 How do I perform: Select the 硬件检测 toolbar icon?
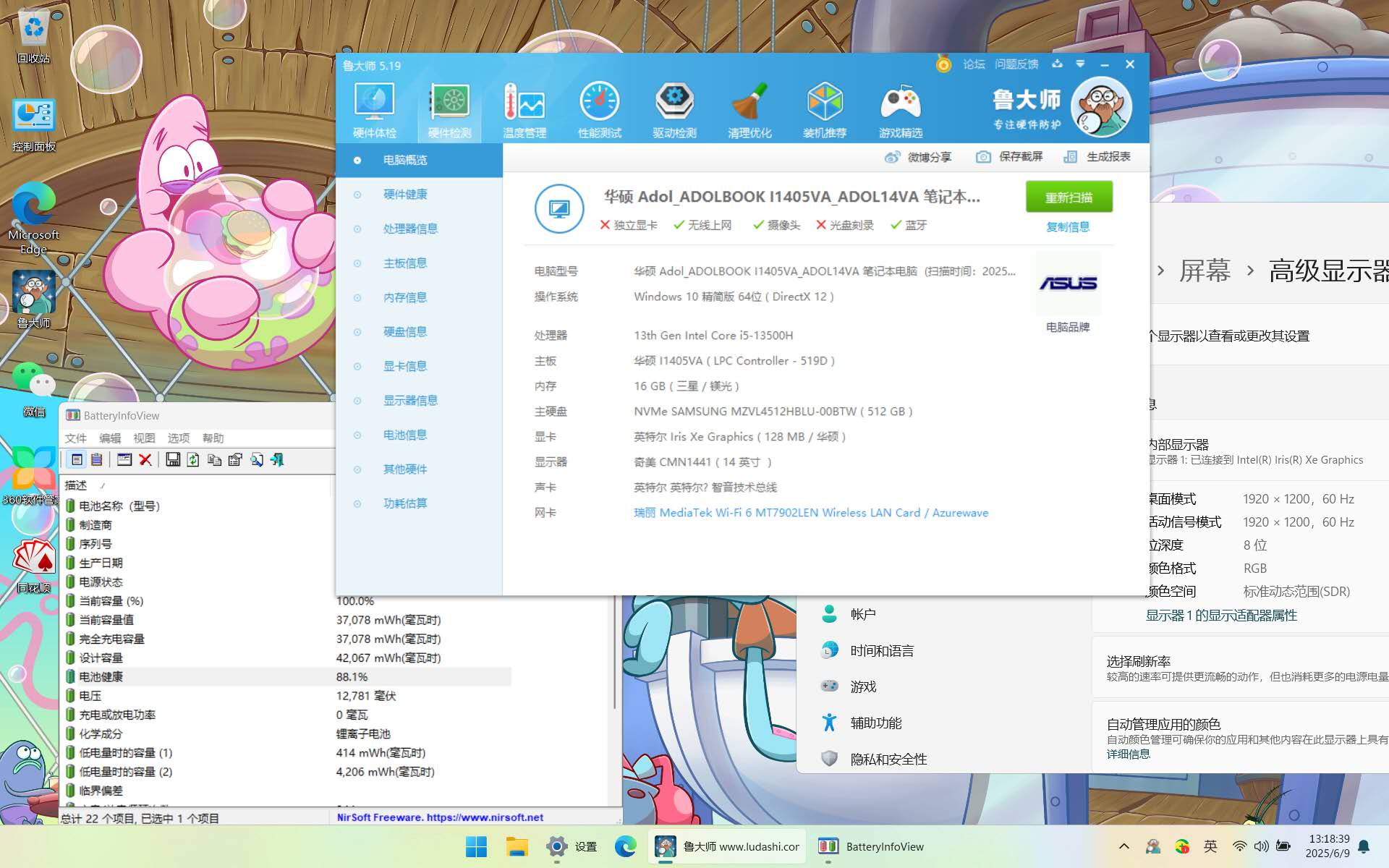449,110
